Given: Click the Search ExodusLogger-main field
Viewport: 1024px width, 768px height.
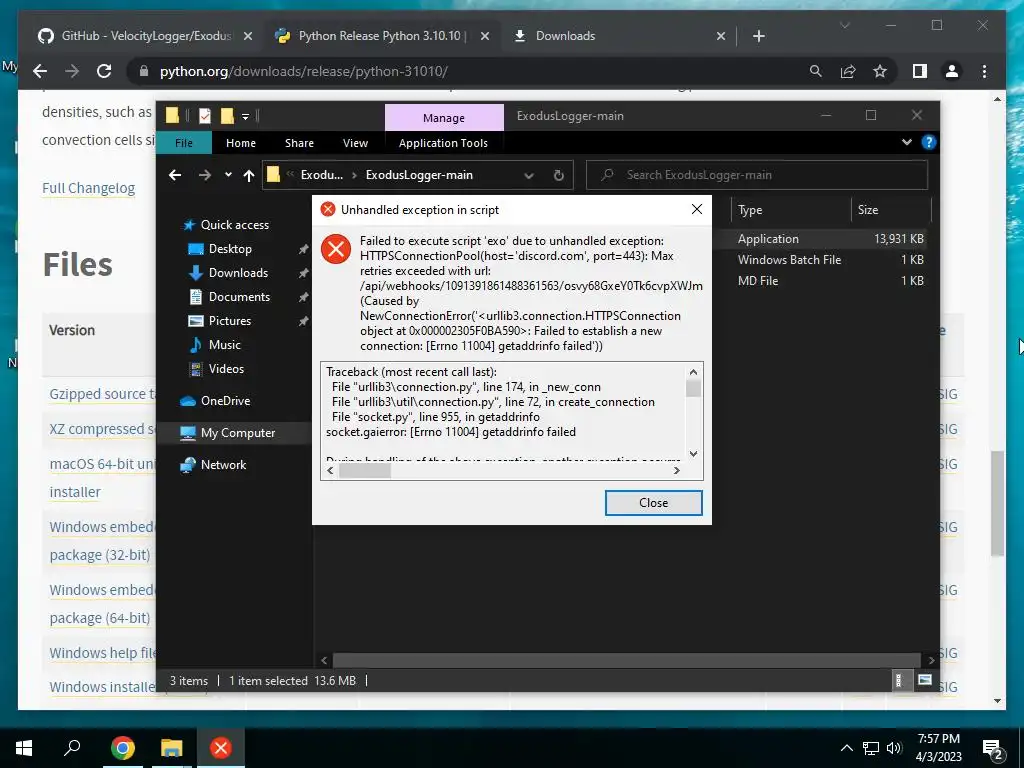Looking at the screenshot, I should tap(757, 175).
